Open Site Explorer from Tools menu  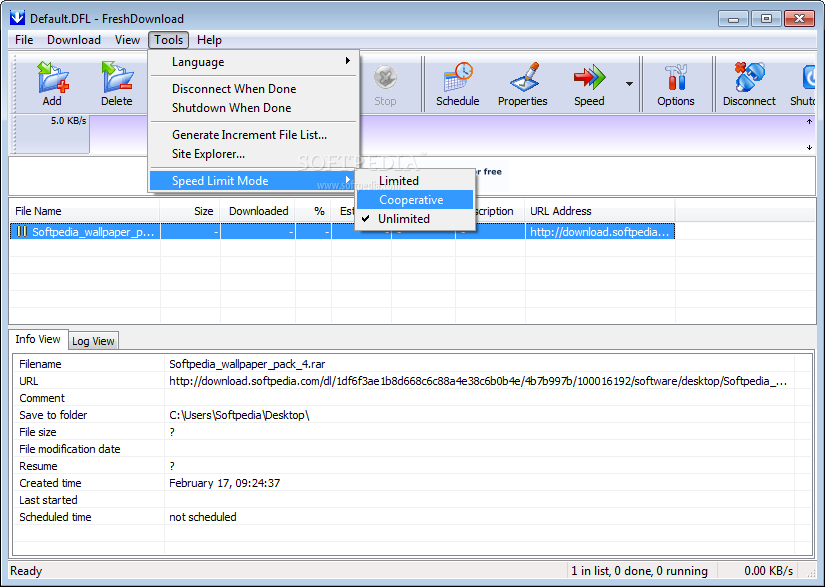click(254, 154)
